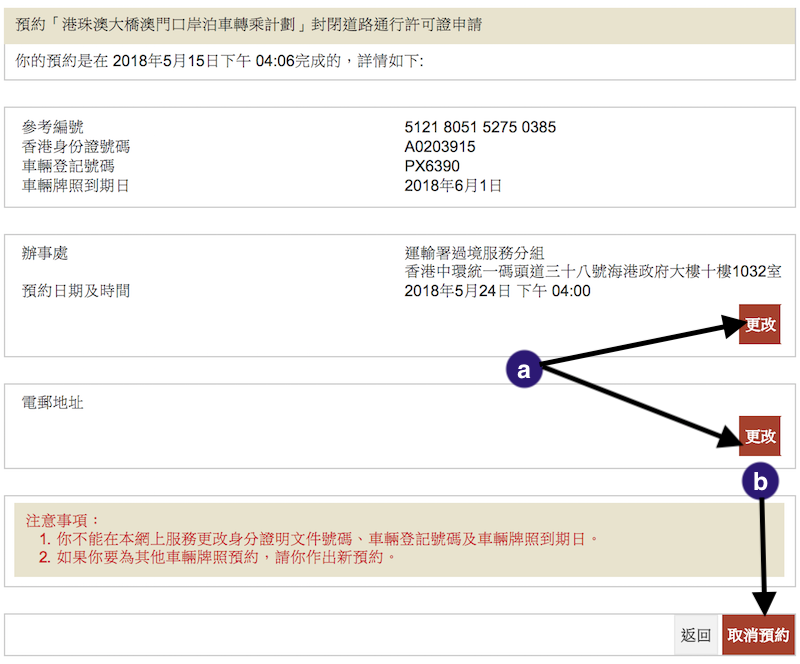Image resolution: width=800 pixels, height=664 pixels.
Task: Click licence expiry date 2018年6月1日
Action: [x=453, y=185]
